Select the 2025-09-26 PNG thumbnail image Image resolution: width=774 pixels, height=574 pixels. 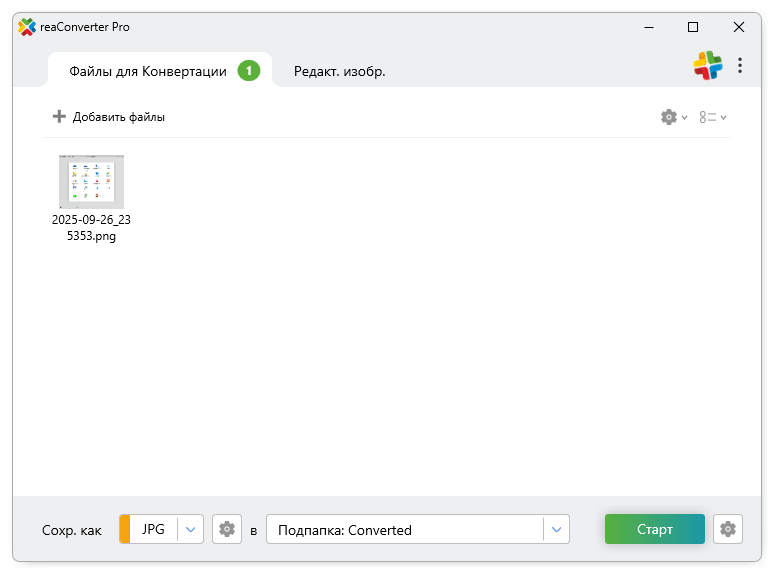tap(91, 181)
